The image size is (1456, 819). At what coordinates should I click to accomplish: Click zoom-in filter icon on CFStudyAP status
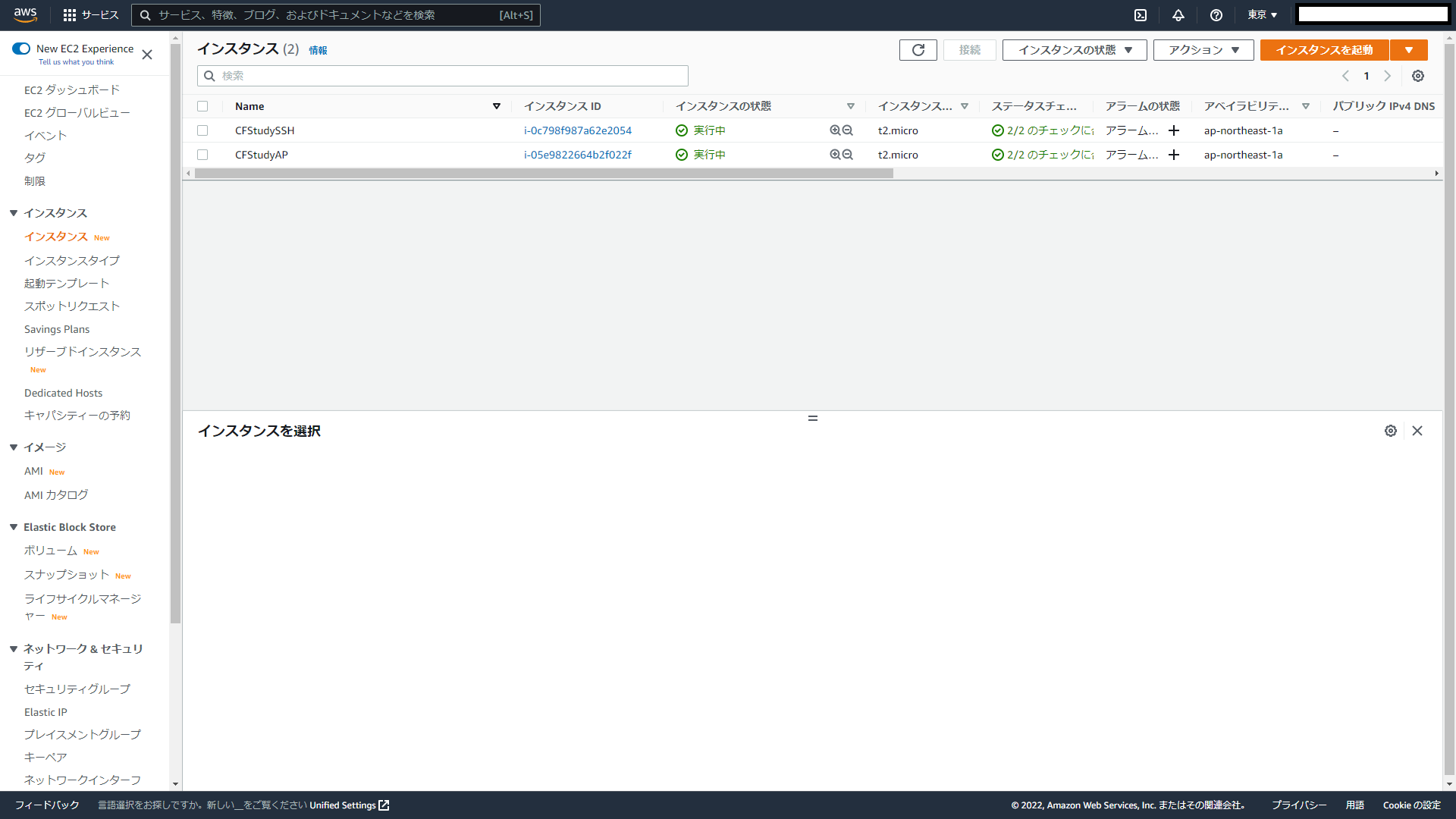coord(835,155)
